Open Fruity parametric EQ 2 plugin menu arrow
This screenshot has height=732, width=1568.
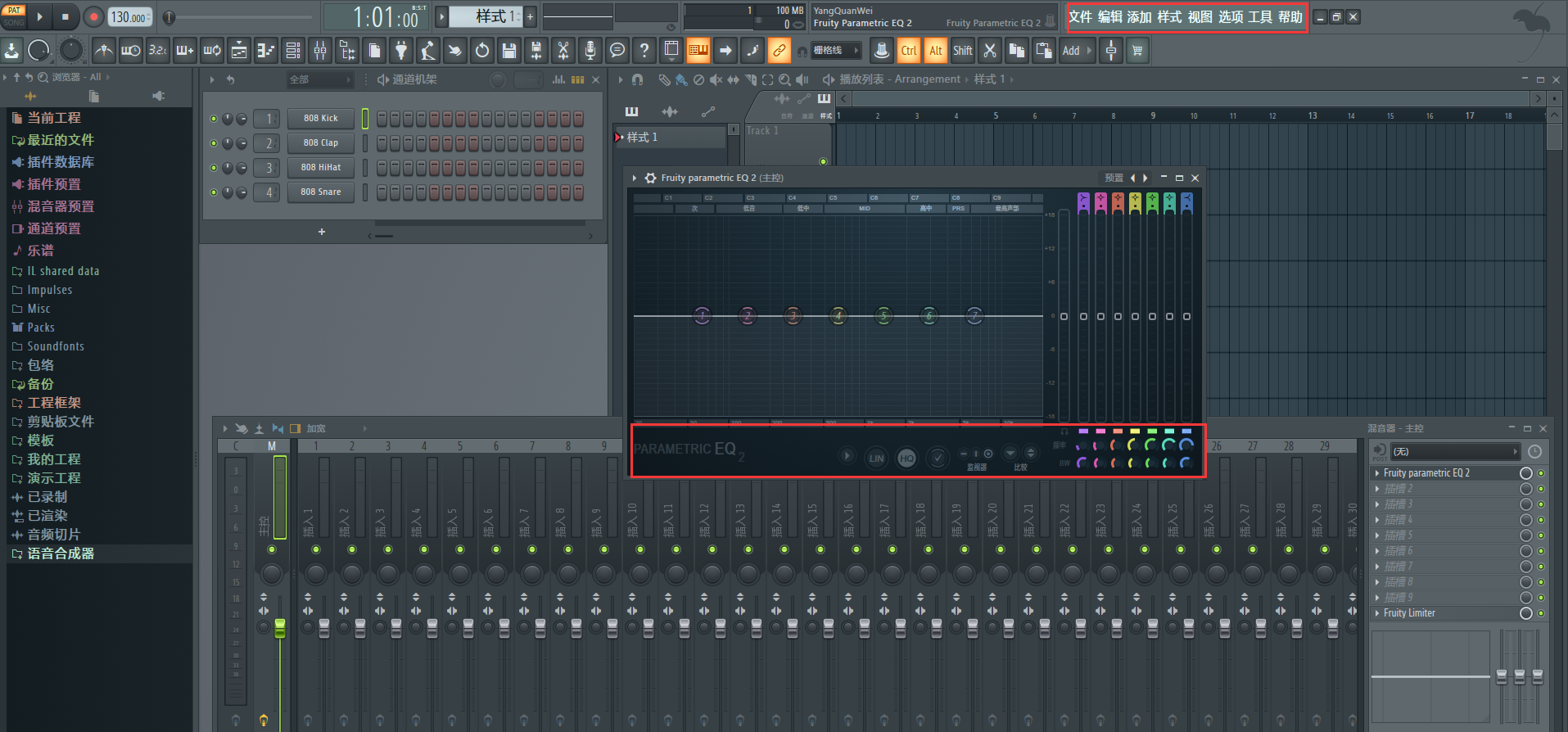(x=635, y=178)
